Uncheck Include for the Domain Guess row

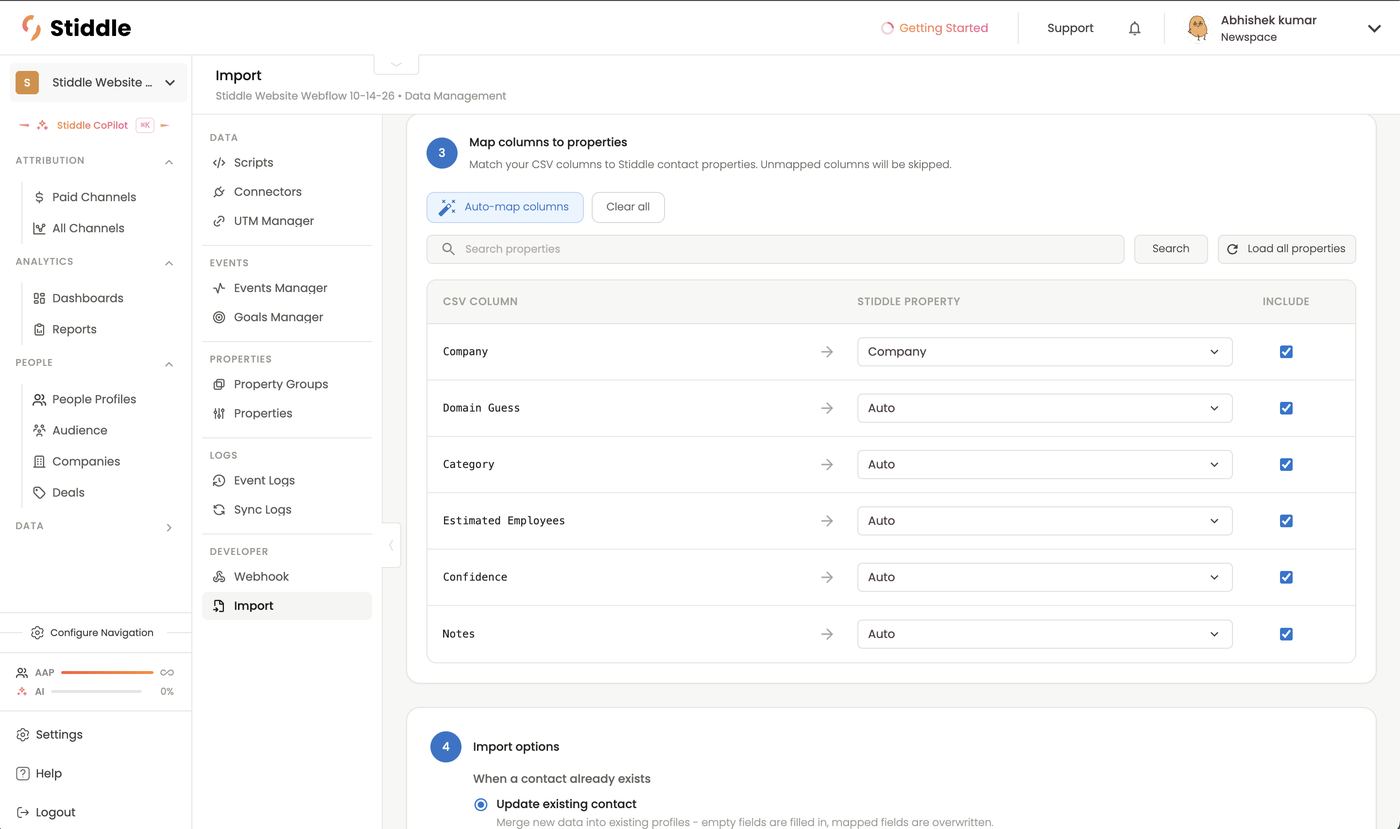pyautogui.click(x=1286, y=408)
